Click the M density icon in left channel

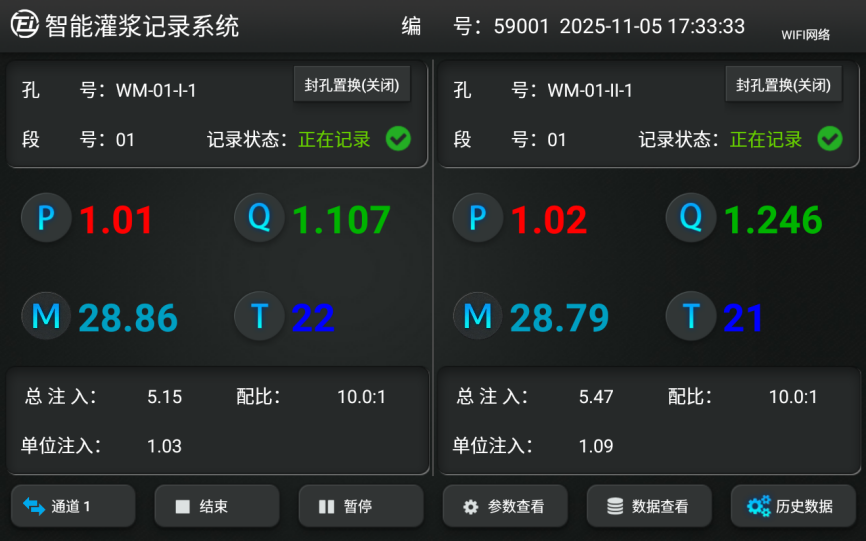[46, 316]
